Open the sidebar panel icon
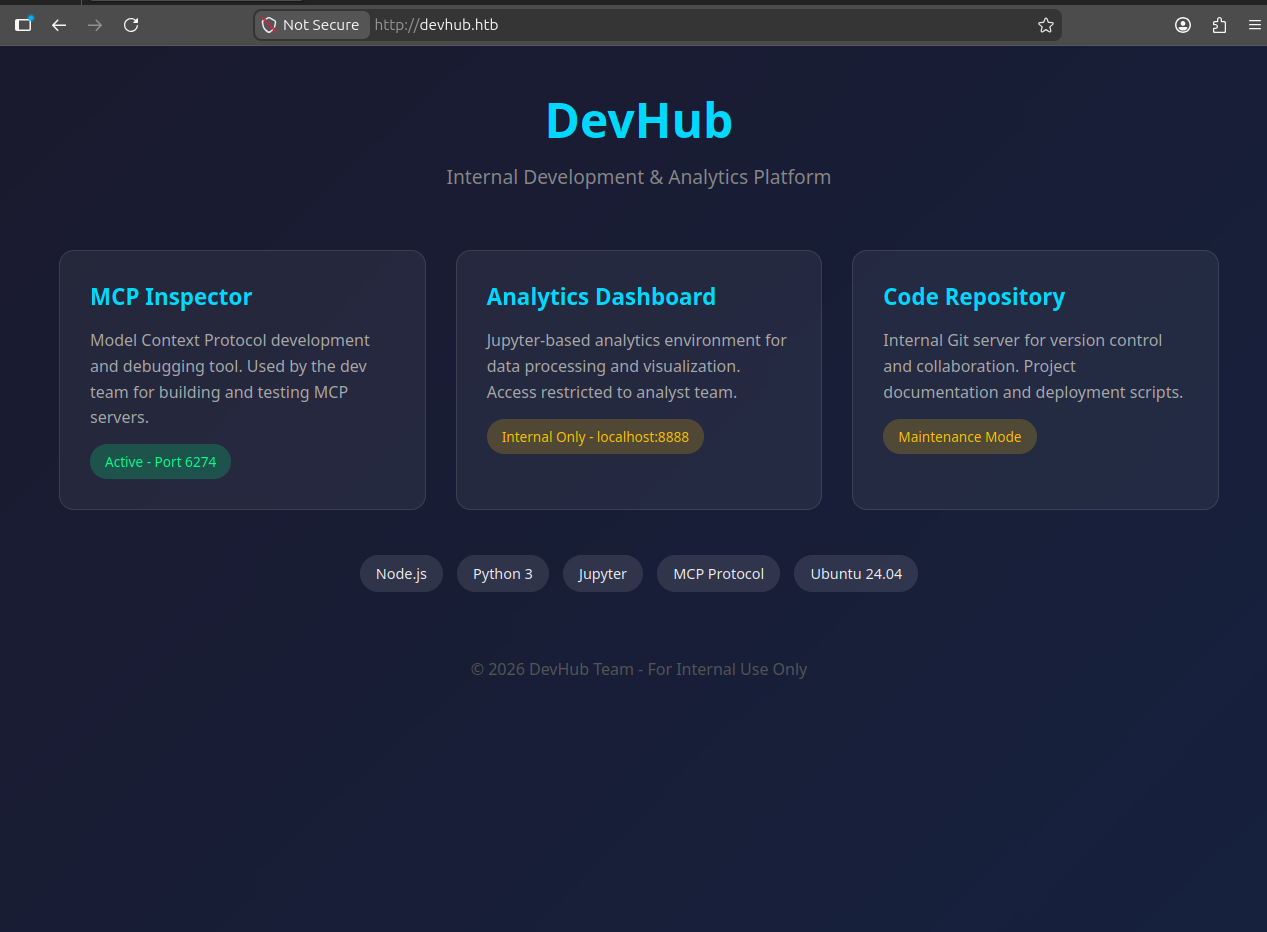 (23, 25)
